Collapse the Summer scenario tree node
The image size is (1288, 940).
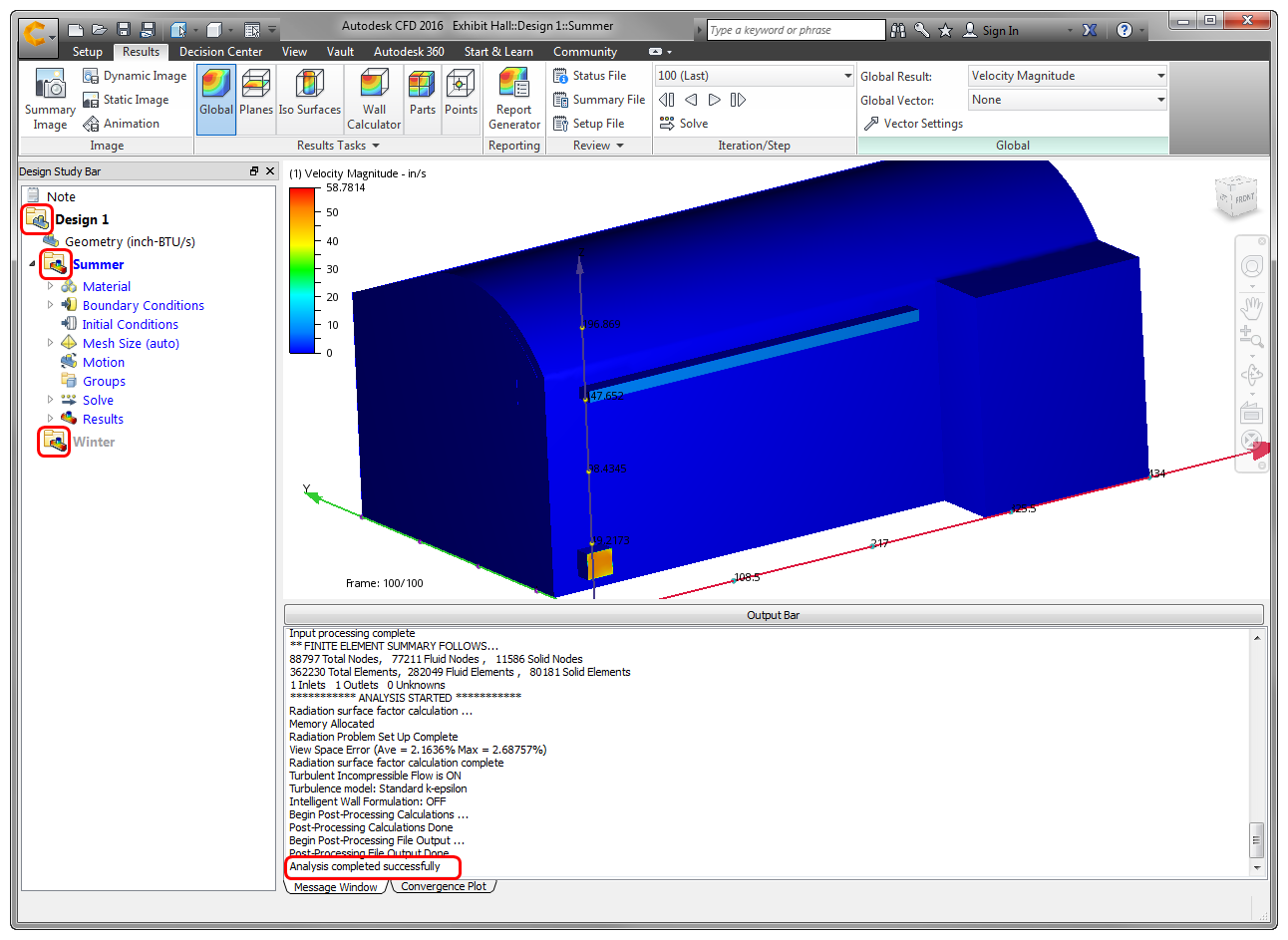click(x=32, y=264)
